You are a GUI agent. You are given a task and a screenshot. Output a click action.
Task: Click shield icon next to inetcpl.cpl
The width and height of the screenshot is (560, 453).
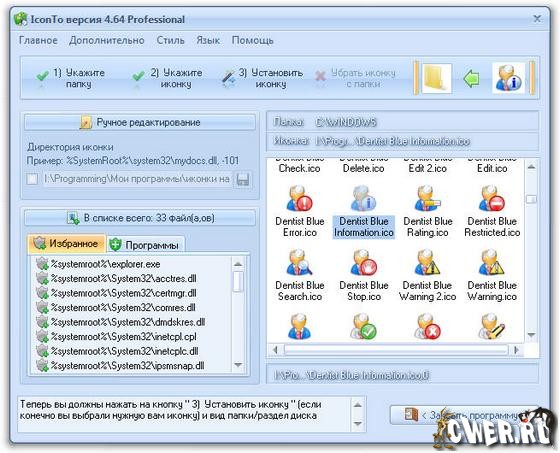pyautogui.click(x=42, y=337)
